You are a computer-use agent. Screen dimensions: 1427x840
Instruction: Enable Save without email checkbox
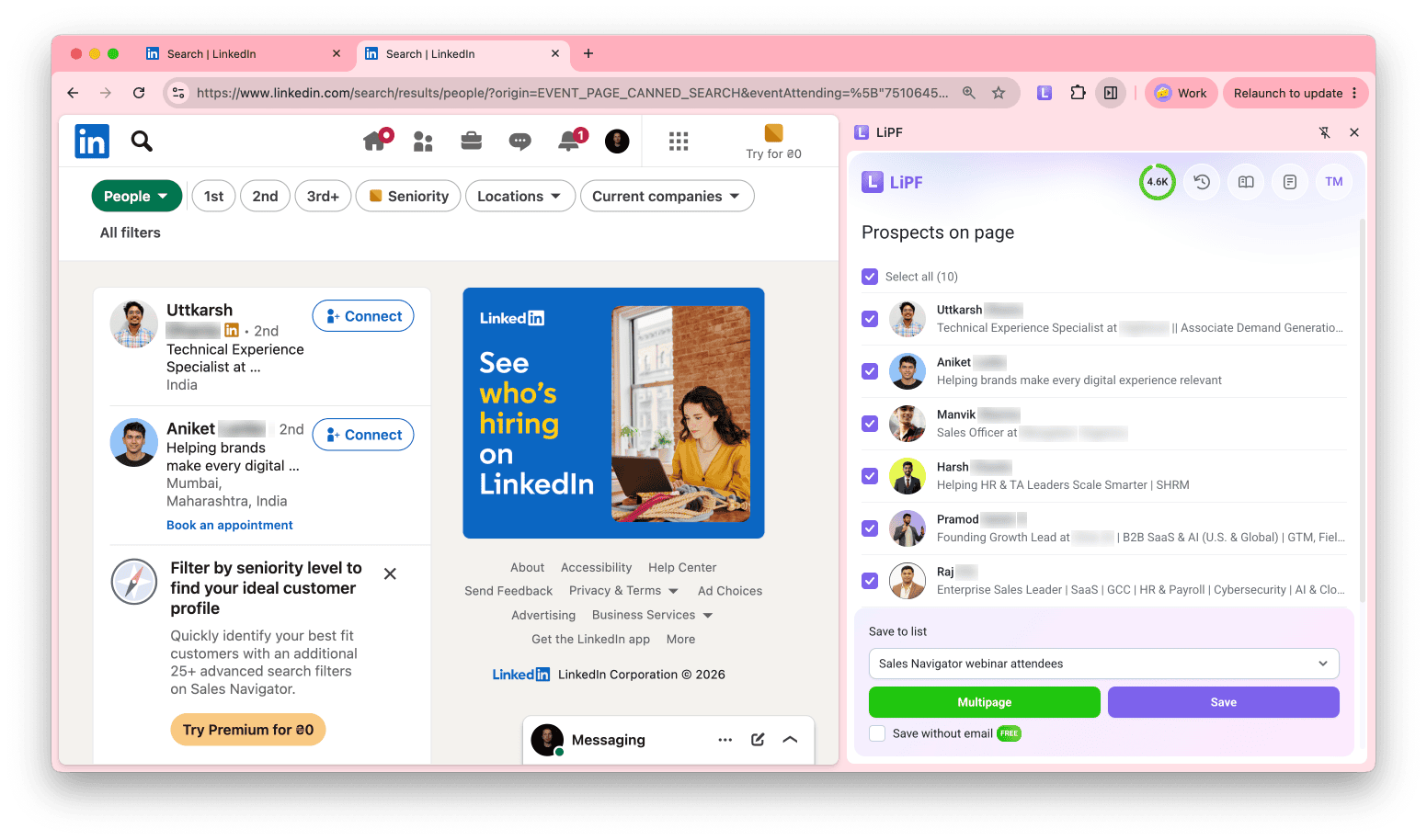click(877, 733)
